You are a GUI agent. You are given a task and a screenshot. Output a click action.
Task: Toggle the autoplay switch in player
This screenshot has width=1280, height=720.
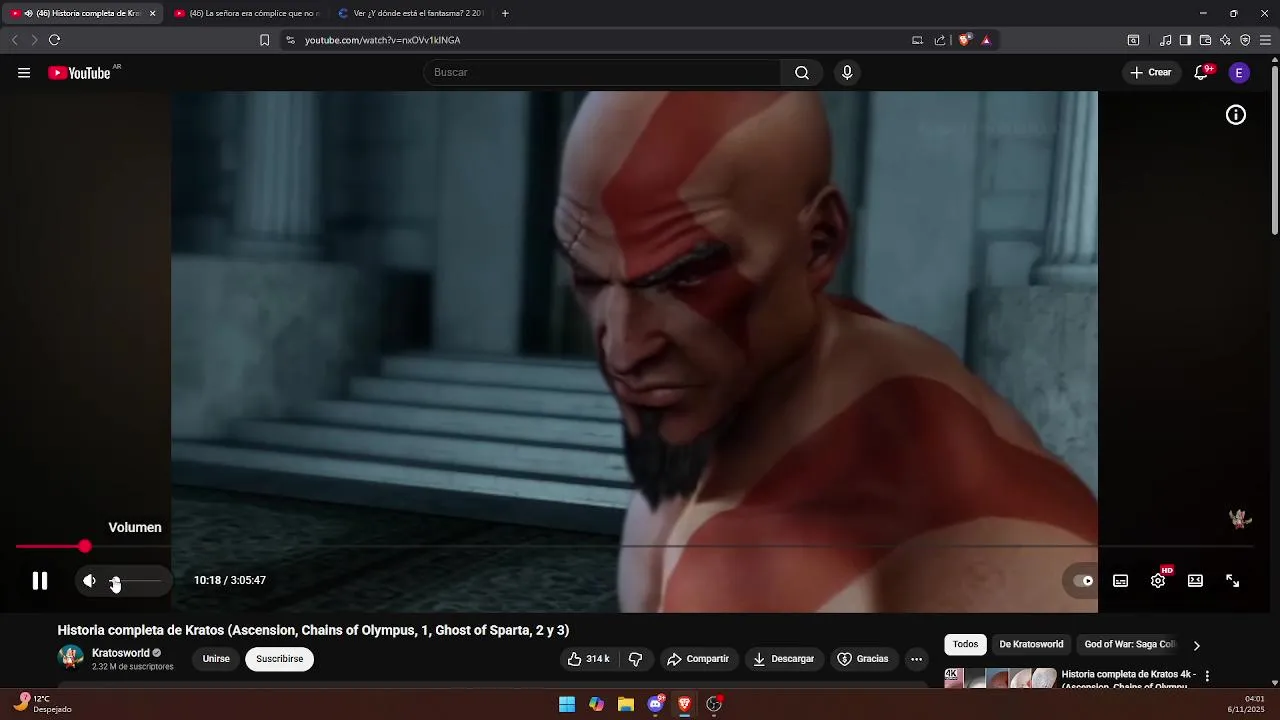point(1083,581)
